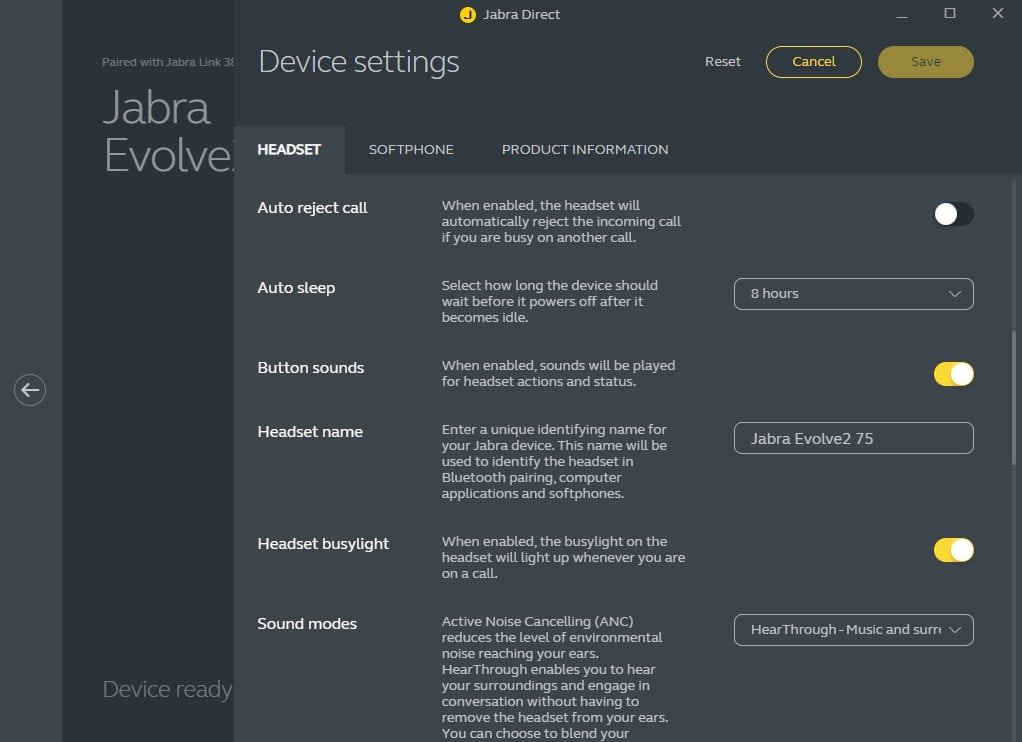Click the Jabra Evolve2 device title

pos(167,132)
